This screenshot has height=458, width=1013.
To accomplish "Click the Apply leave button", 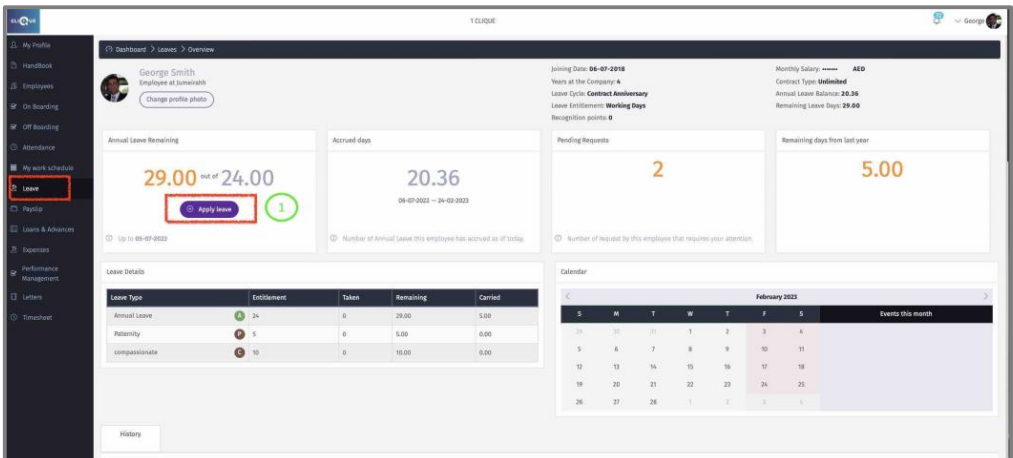I will 209,209.
